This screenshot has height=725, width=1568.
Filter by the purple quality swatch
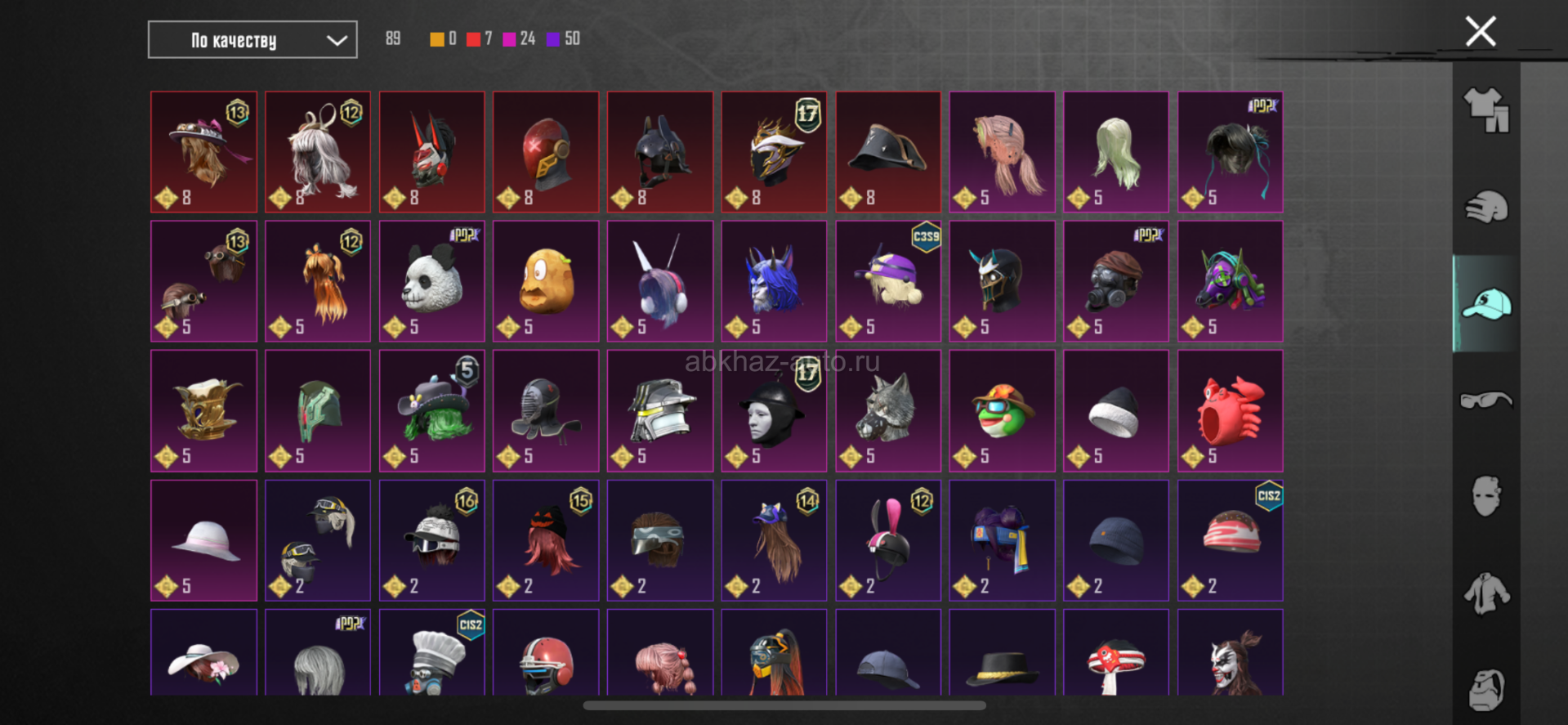[553, 39]
